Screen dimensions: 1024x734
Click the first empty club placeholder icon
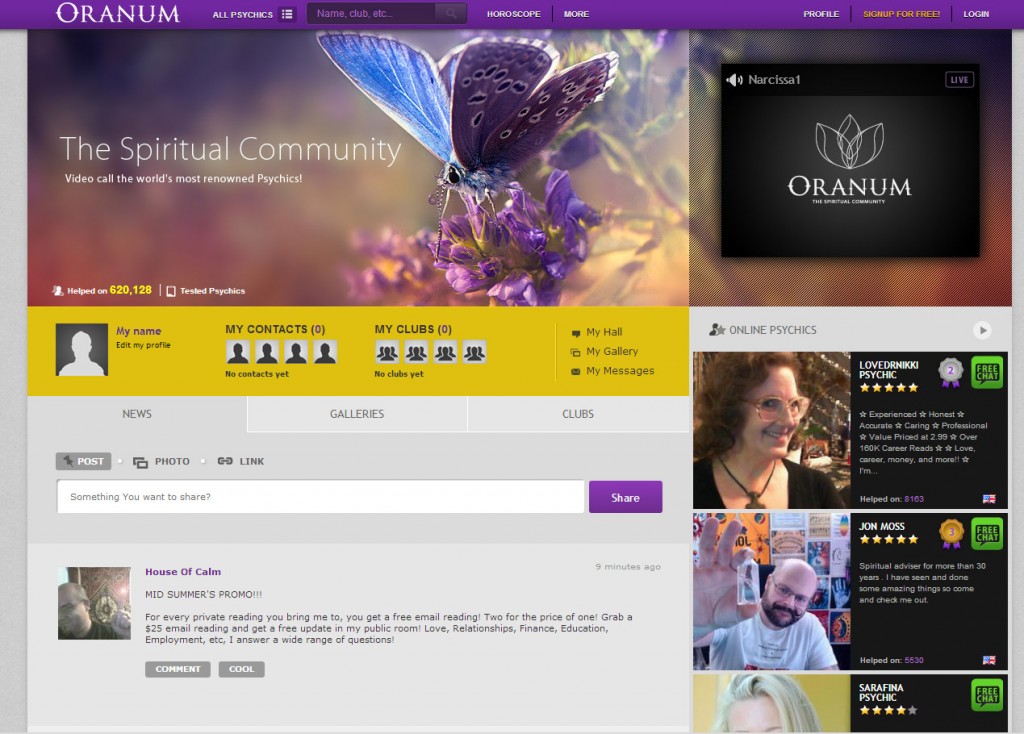click(387, 353)
